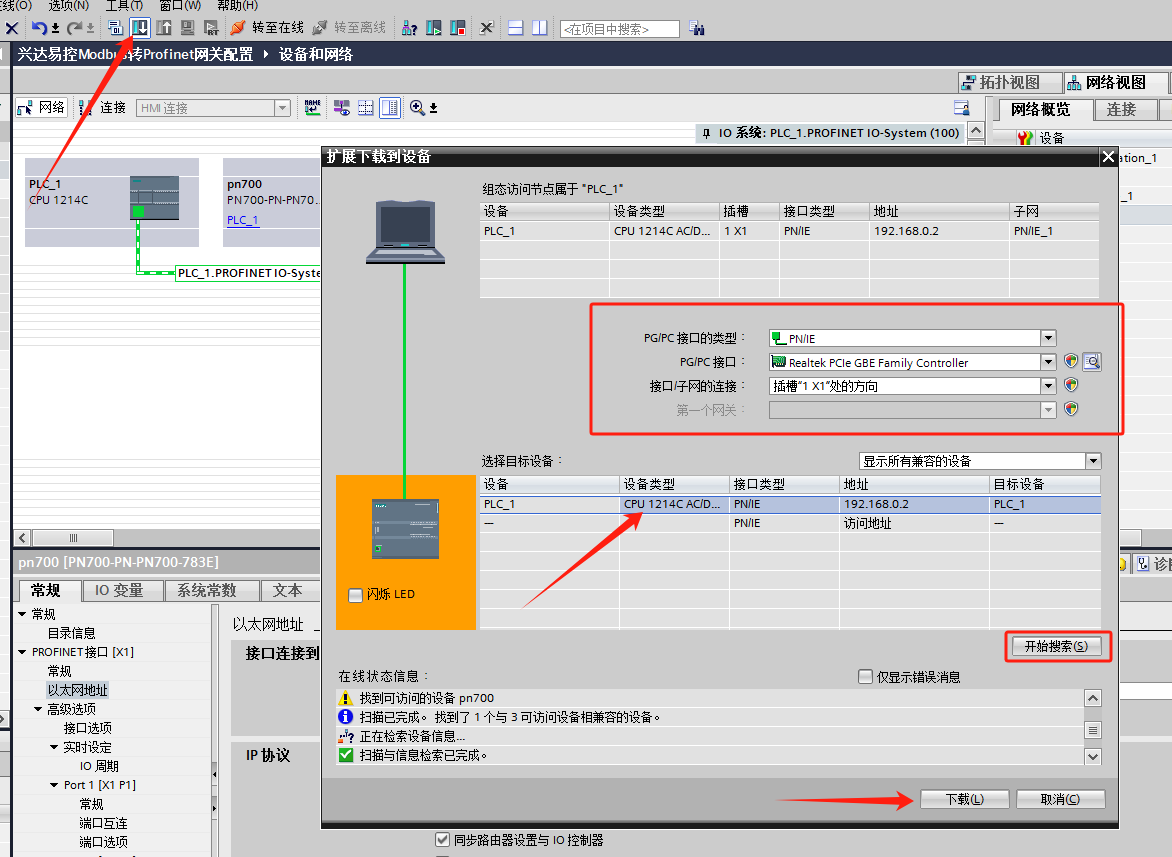Click the zoom magnifier icon
The height and width of the screenshot is (857, 1172).
click(x=417, y=108)
